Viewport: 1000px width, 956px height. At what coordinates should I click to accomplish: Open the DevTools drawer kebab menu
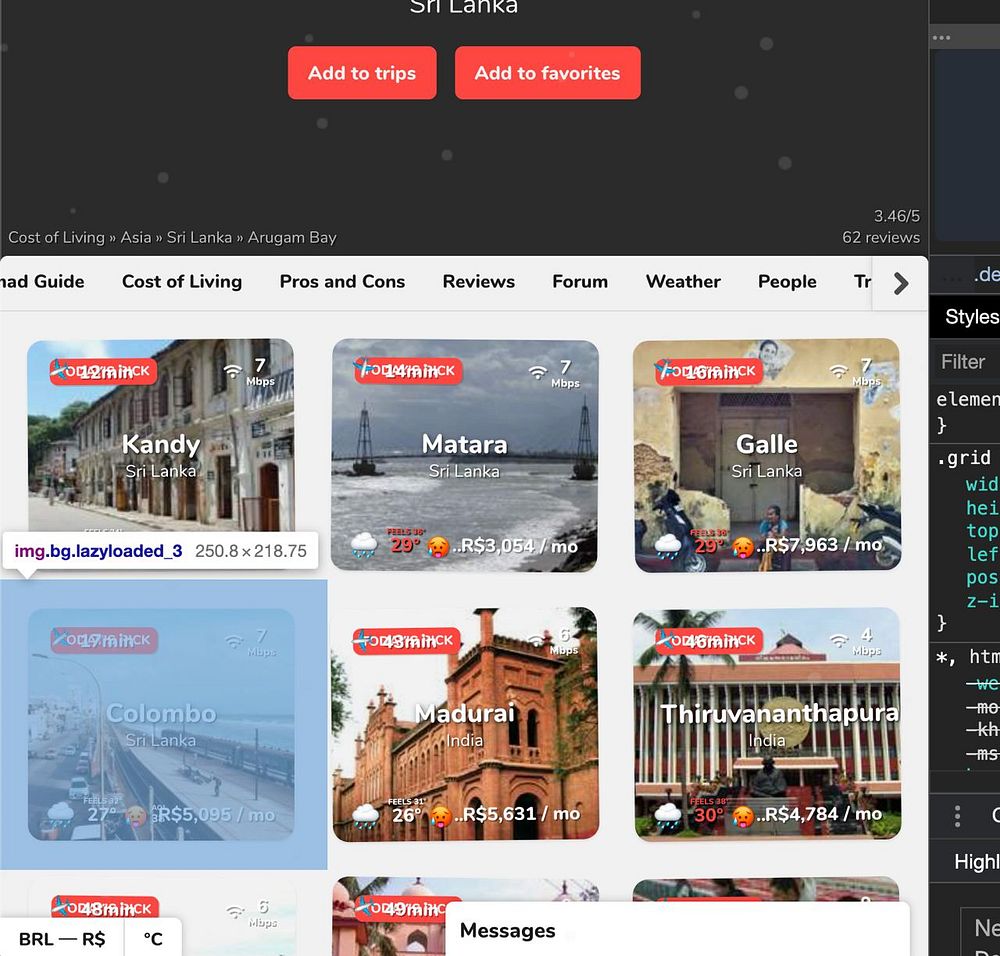point(957,816)
